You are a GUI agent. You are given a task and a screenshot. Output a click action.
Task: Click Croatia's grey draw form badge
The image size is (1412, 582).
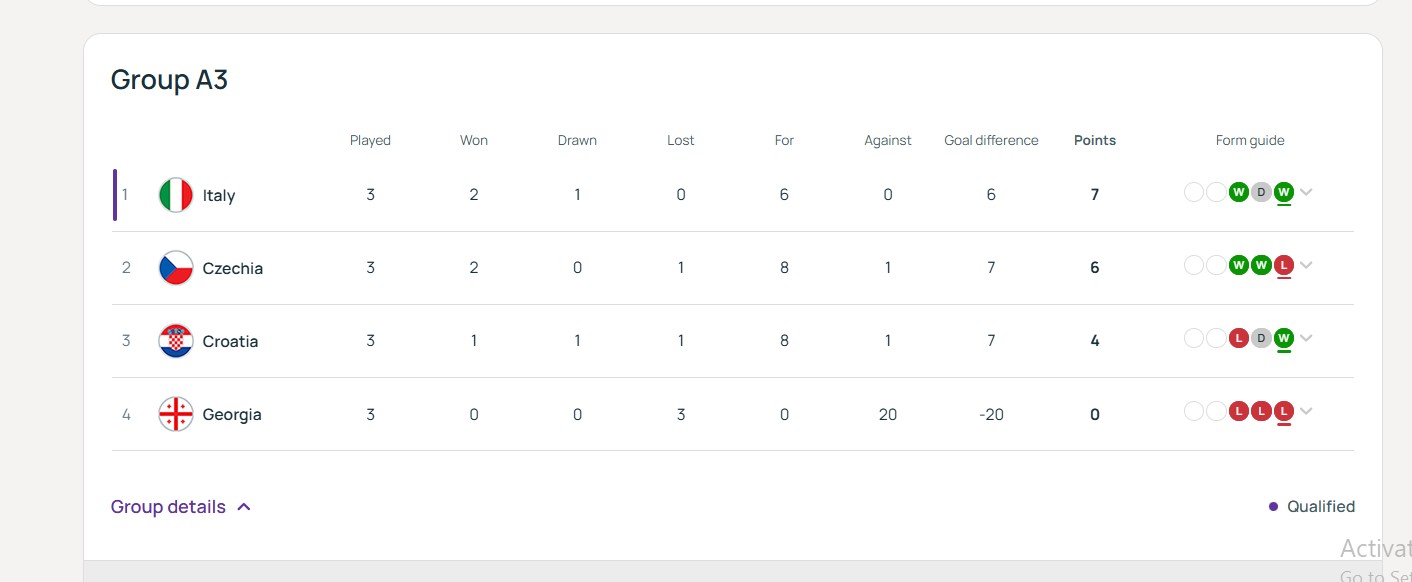pos(1261,338)
